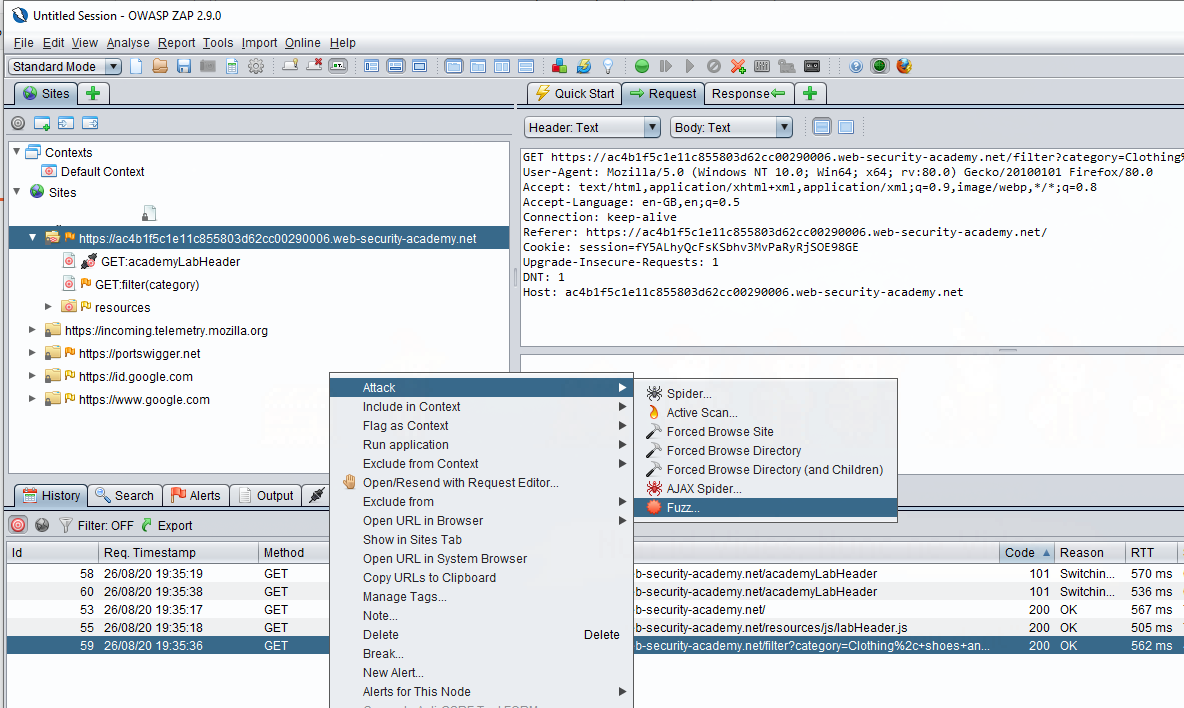Viewport: 1184px width, 708px height.
Task: Select history row with Id 53
Action: pos(168,610)
